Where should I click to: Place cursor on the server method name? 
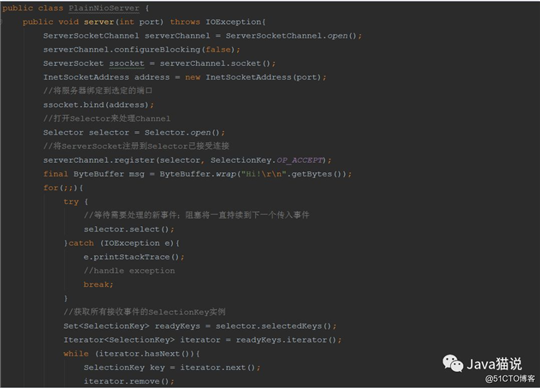pos(99,22)
